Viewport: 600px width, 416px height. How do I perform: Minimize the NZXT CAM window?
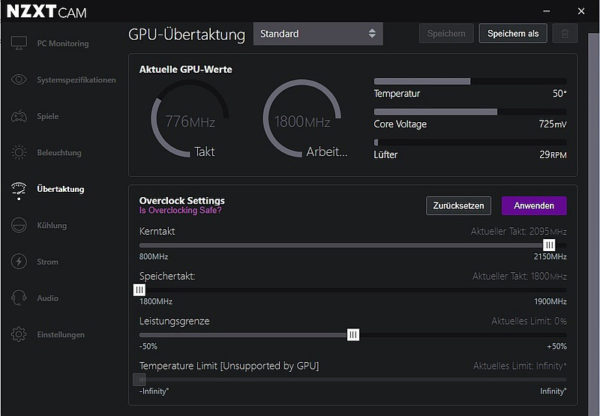pyautogui.click(x=546, y=11)
